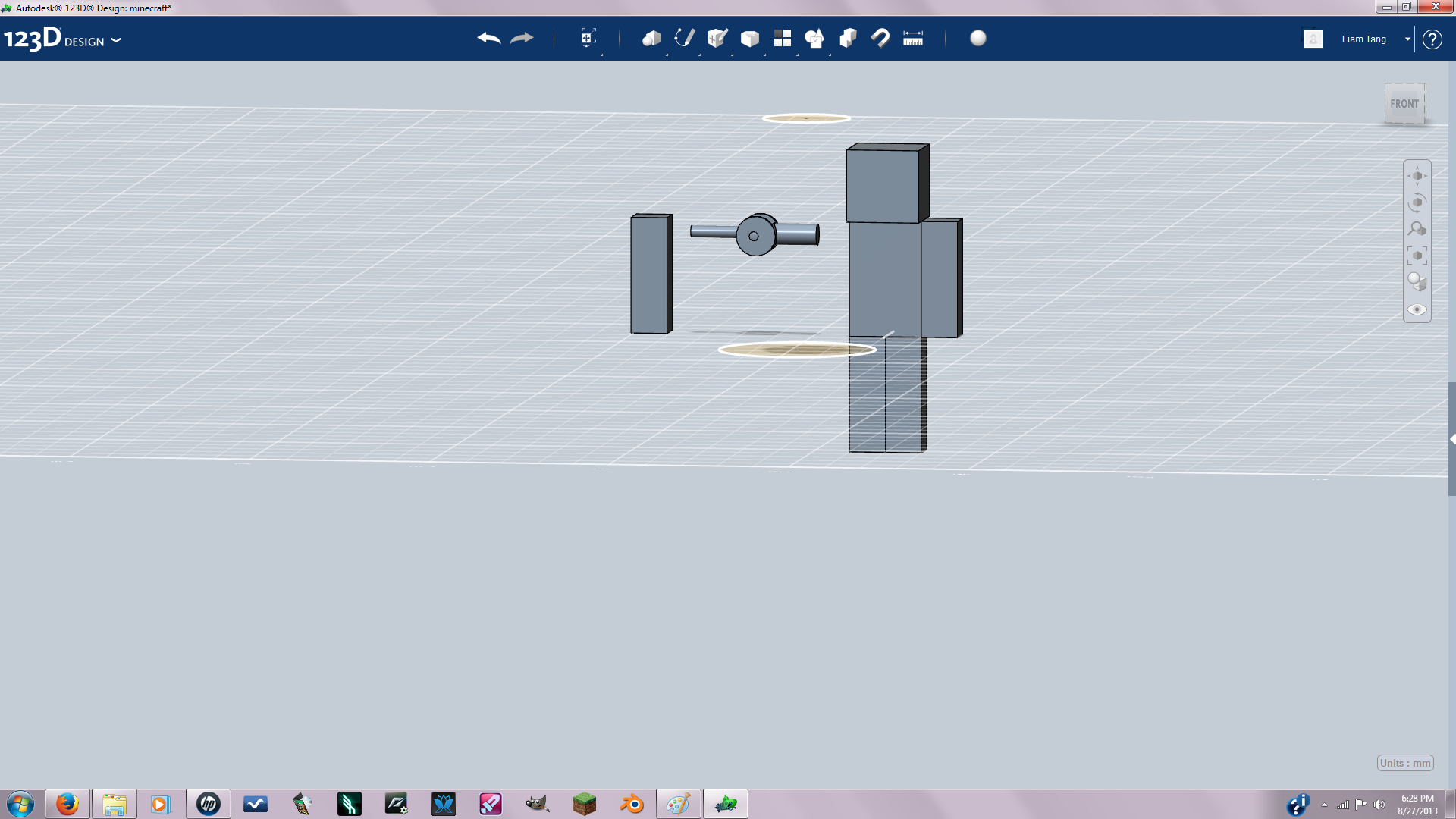The height and width of the screenshot is (819, 1456).
Task: Open Windows Explorer from the taskbar
Action: point(115,804)
